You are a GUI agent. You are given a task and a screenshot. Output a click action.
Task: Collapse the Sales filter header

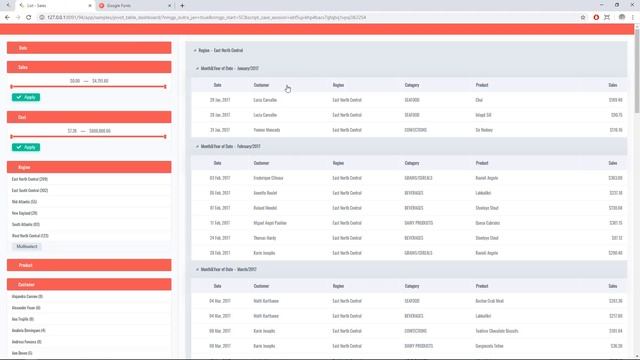click(x=89, y=67)
